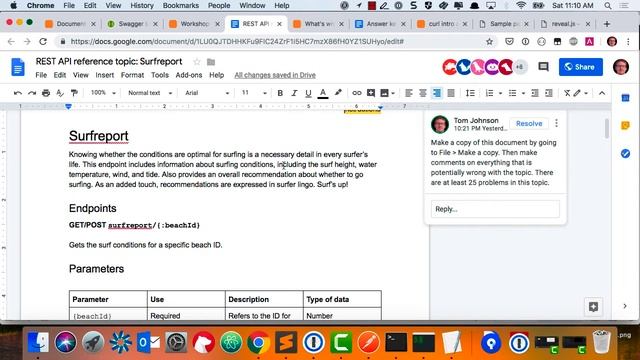Open the zoom level dropdown
This screenshot has width=640, height=360.
[103, 93]
